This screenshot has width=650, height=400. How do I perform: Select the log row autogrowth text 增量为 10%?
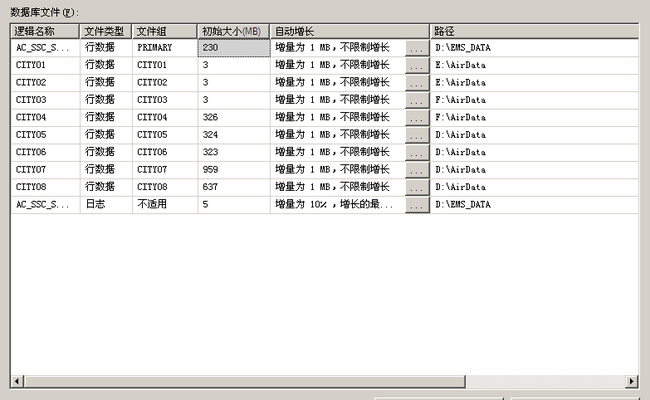click(301, 204)
